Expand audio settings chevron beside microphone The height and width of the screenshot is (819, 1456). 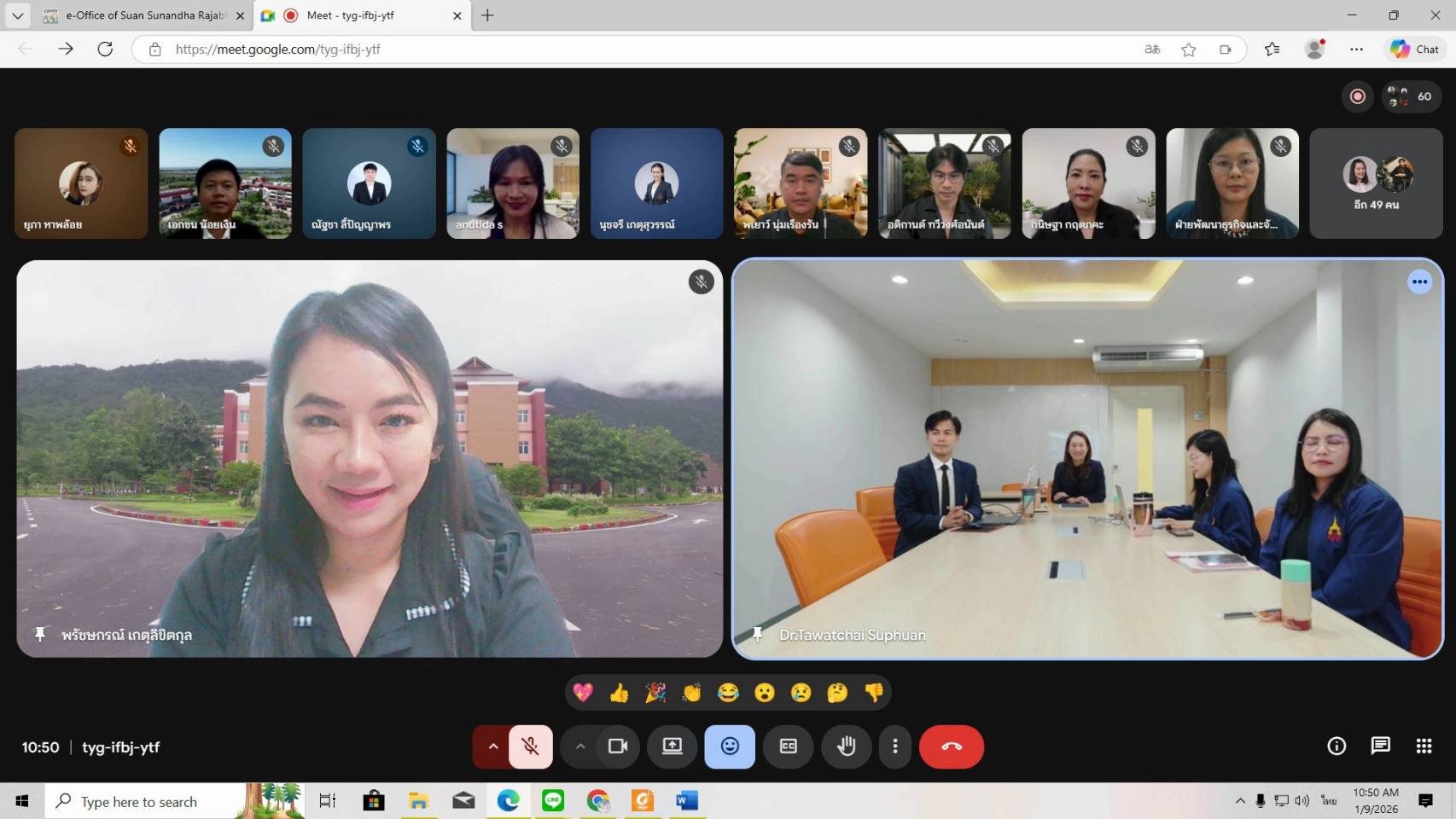pyautogui.click(x=492, y=746)
